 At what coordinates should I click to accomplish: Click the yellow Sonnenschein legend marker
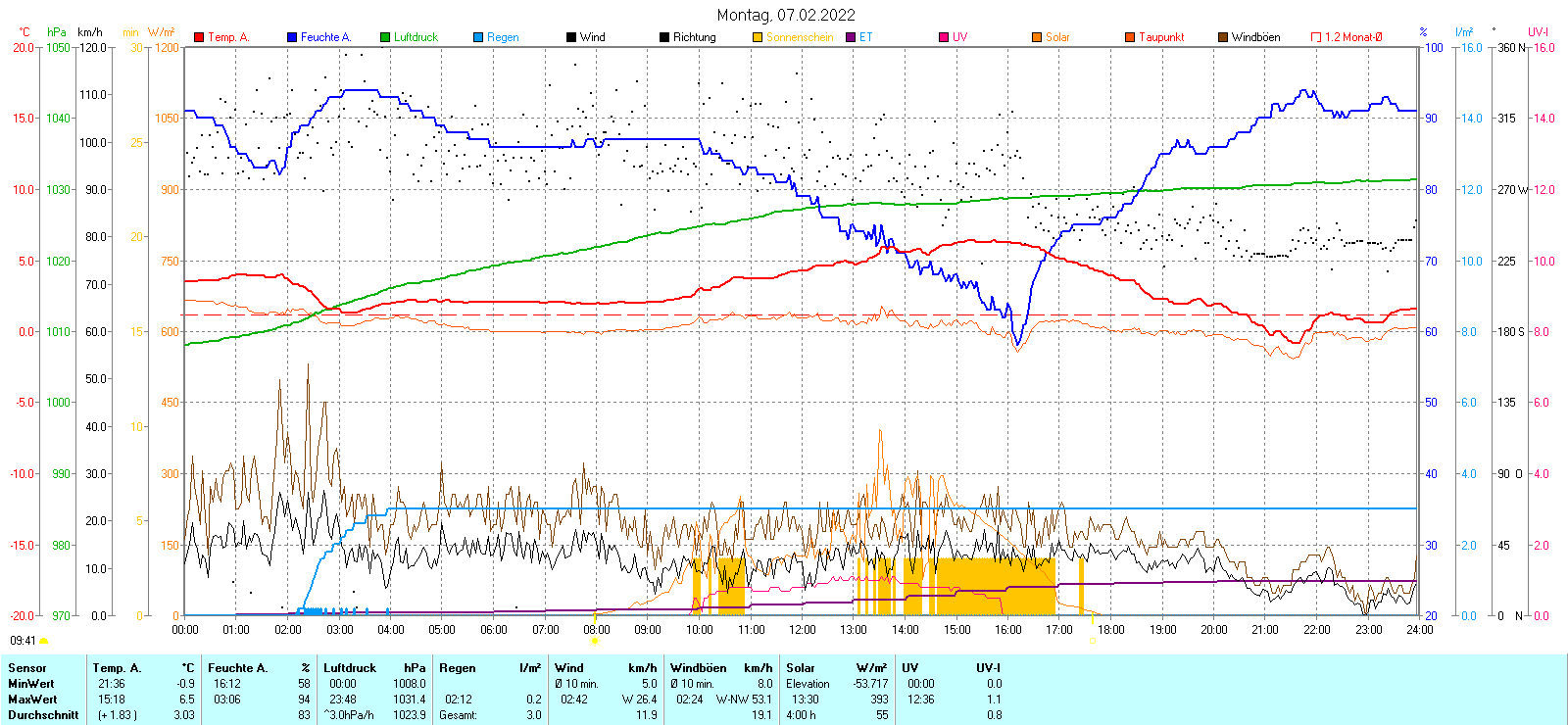pyautogui.click(x=758, y=37)
